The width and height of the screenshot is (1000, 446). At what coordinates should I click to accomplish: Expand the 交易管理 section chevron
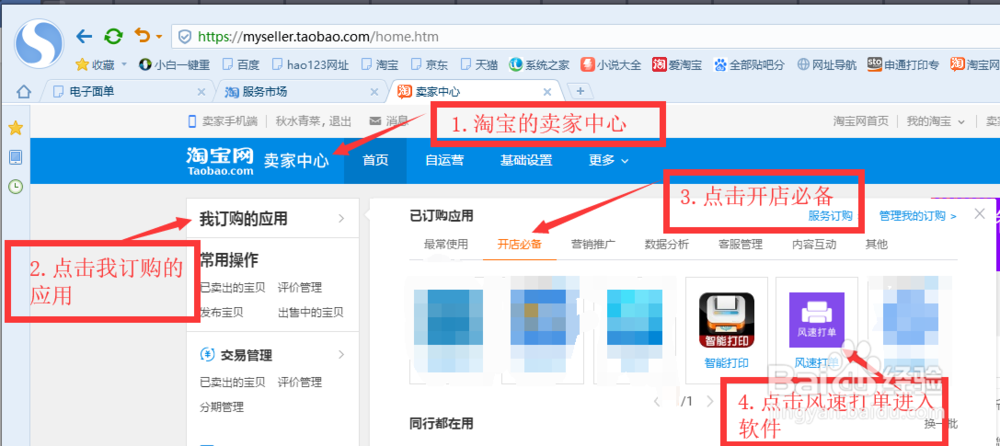coord(341,354)
